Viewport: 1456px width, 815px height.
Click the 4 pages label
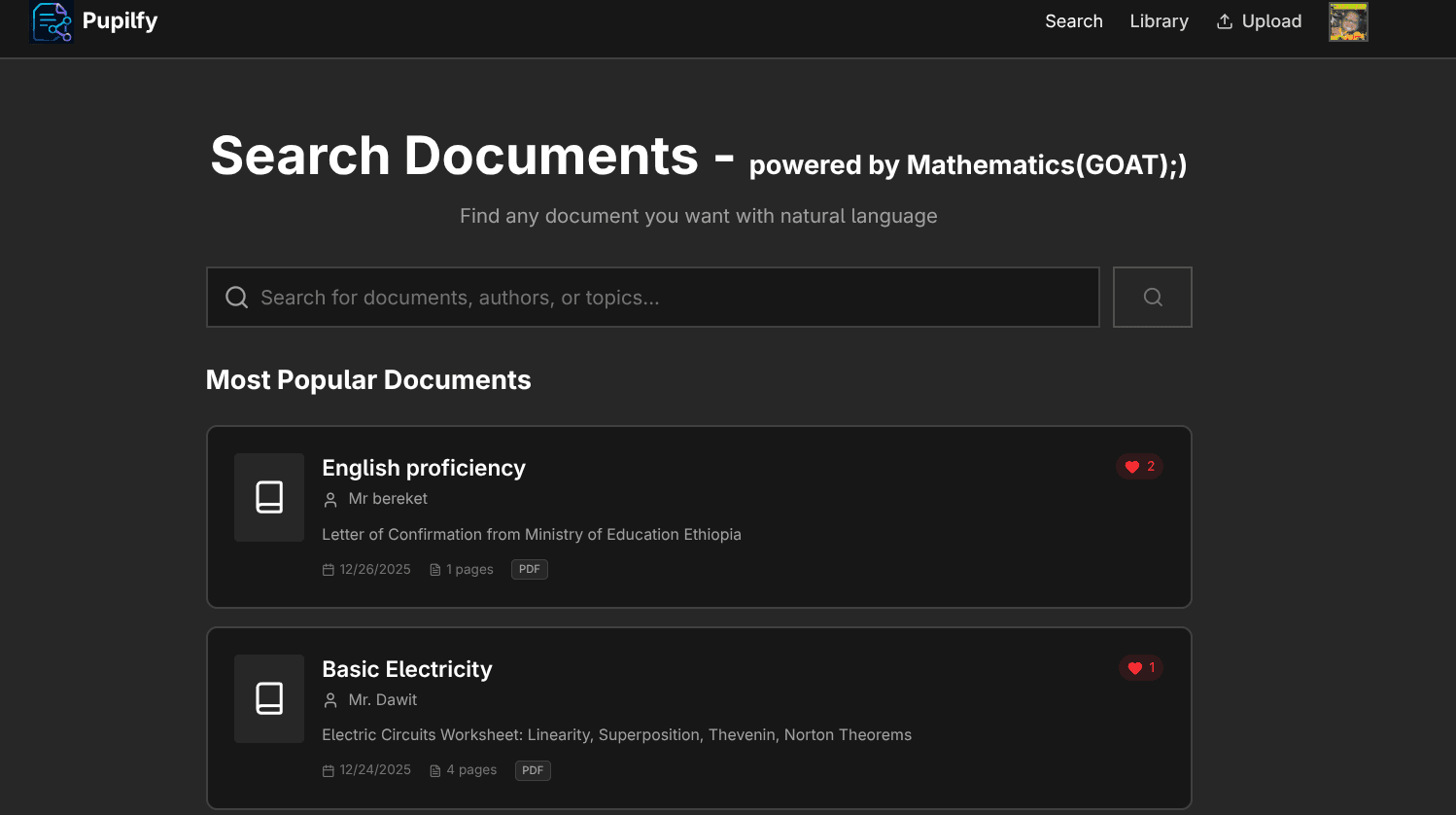coord(471,770)
